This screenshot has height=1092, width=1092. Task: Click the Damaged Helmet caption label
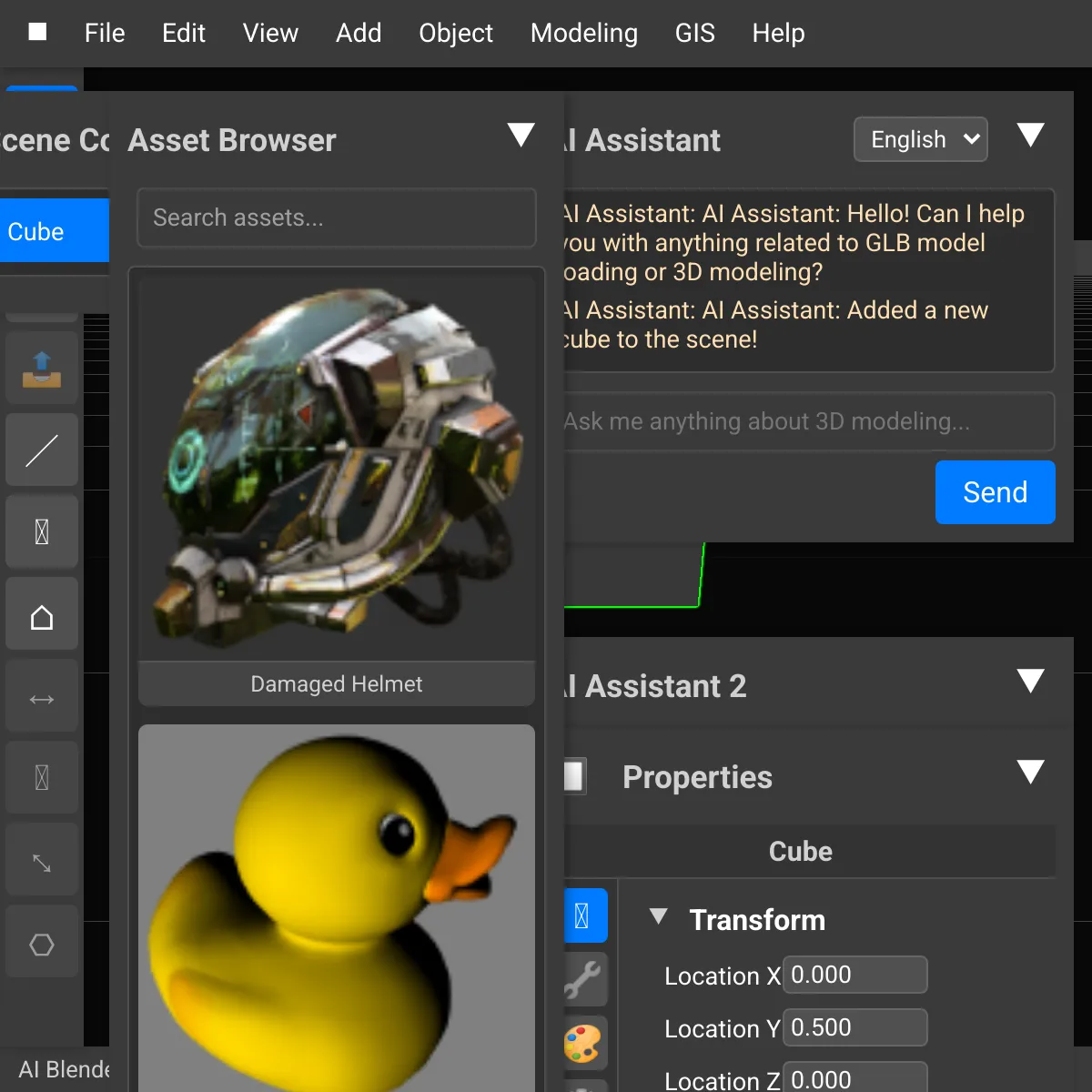(x=337, y=683)
